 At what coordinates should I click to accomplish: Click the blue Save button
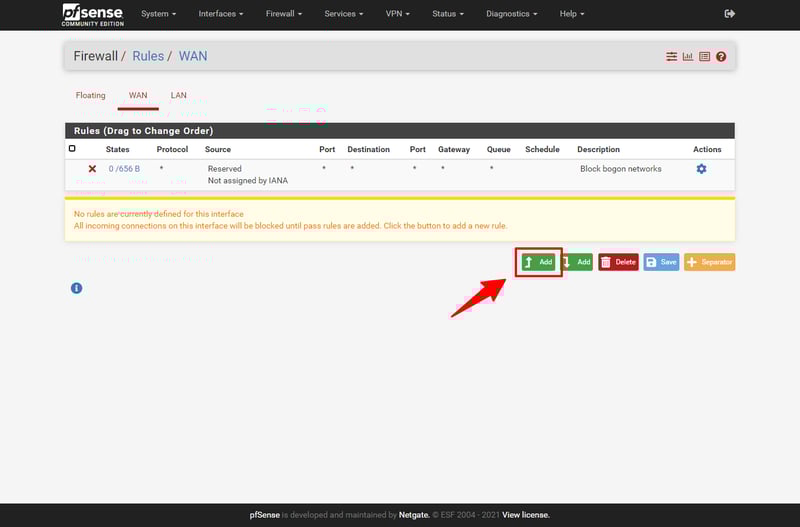[x=661, y=262]
